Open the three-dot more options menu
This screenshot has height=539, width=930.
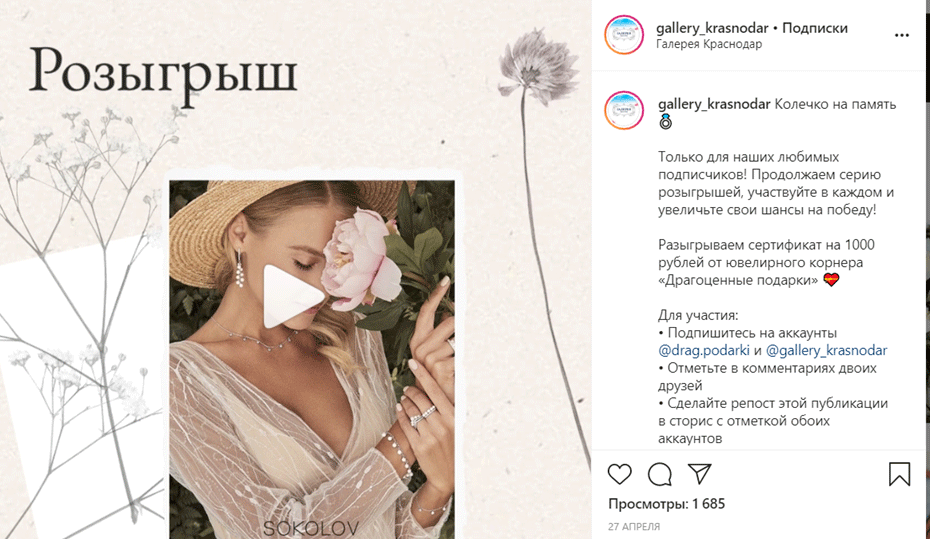tap(902, 36)
